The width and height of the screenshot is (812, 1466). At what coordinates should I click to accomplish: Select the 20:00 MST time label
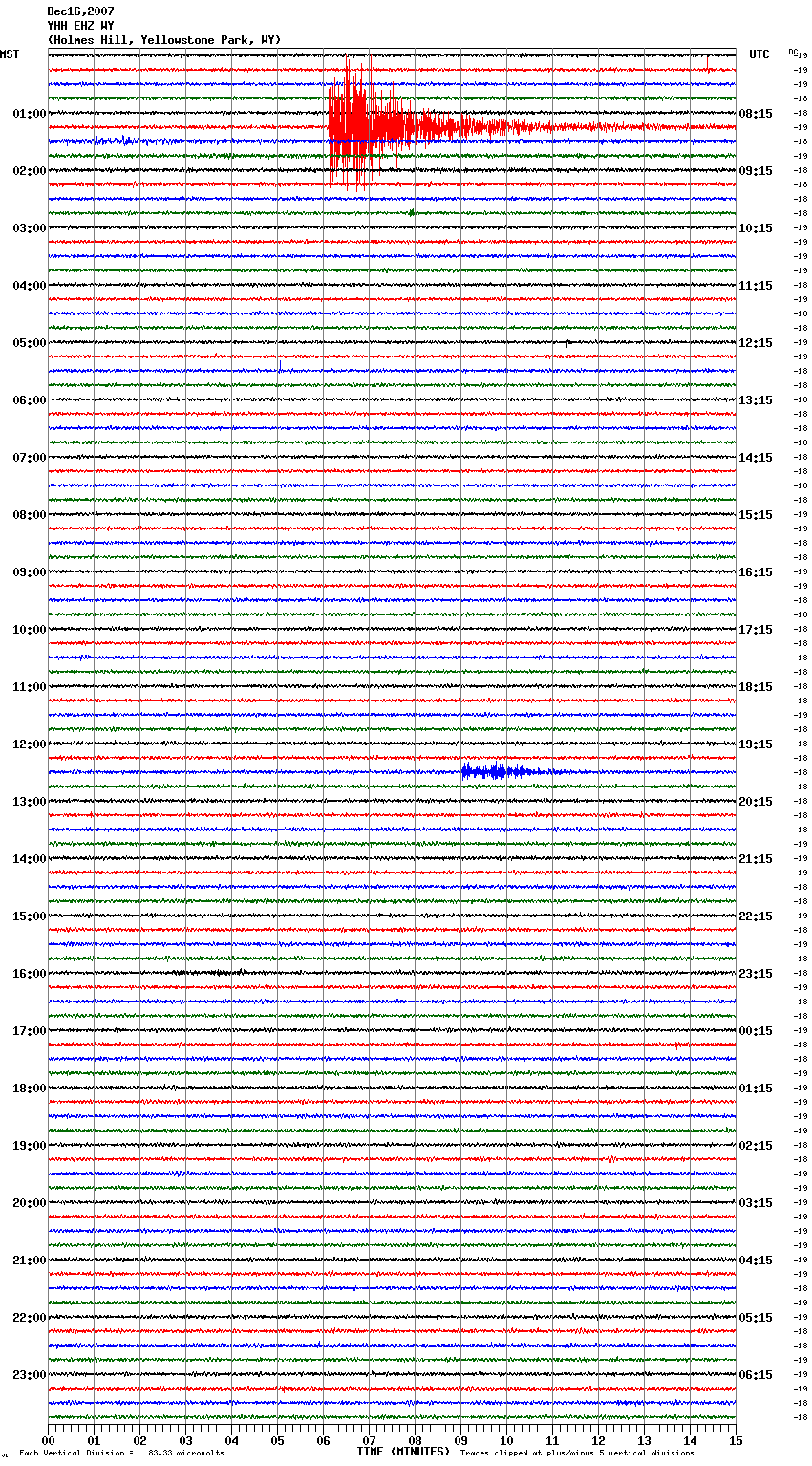point(29,1203)
